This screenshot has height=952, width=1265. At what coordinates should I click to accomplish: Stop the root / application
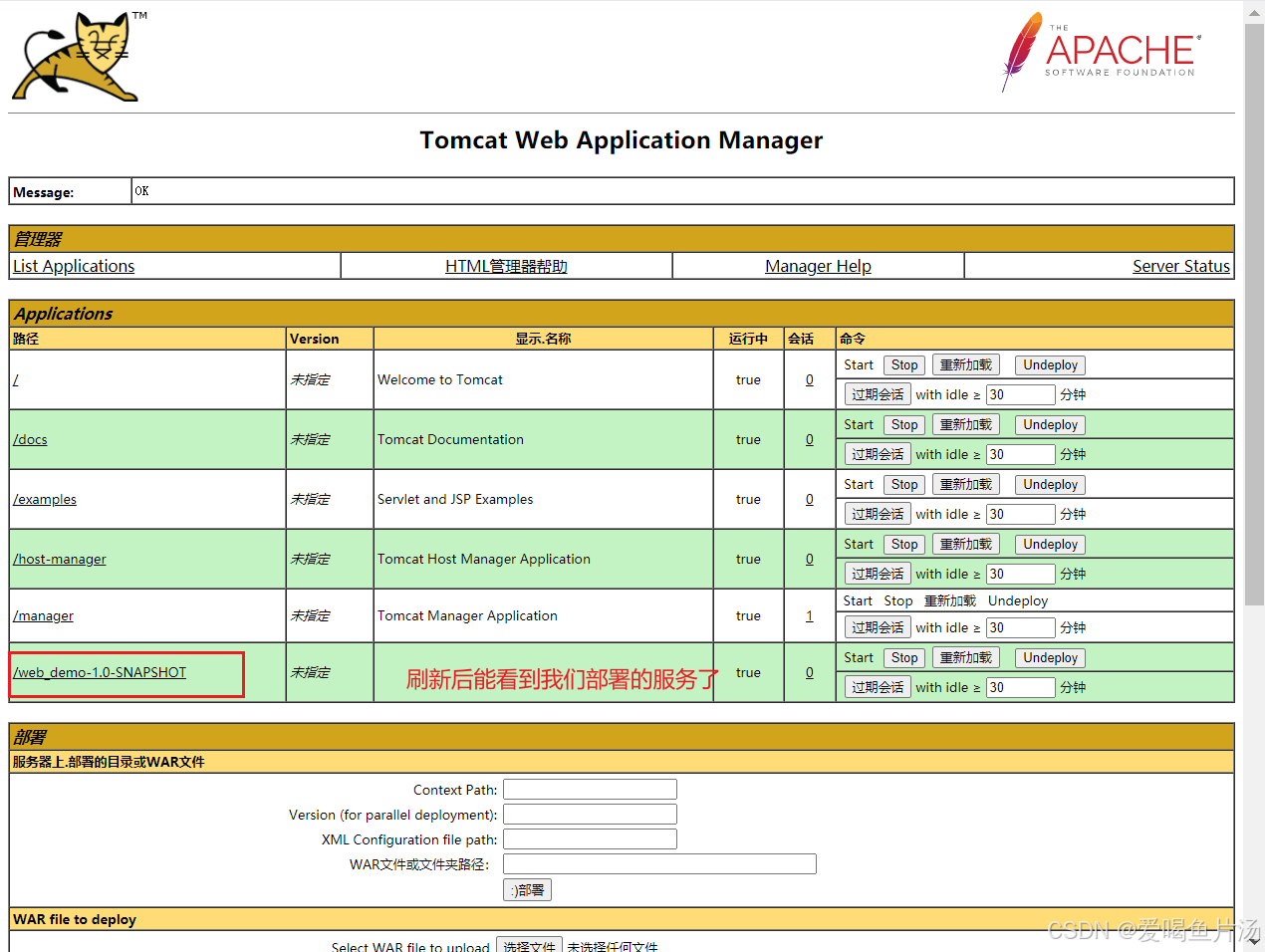904,365
